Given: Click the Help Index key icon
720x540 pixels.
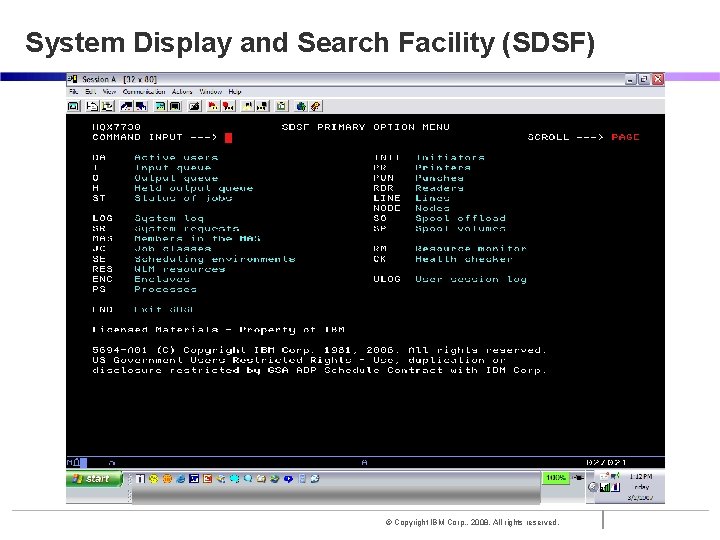Looking at the screenshot, I should (x=316, y=106).
